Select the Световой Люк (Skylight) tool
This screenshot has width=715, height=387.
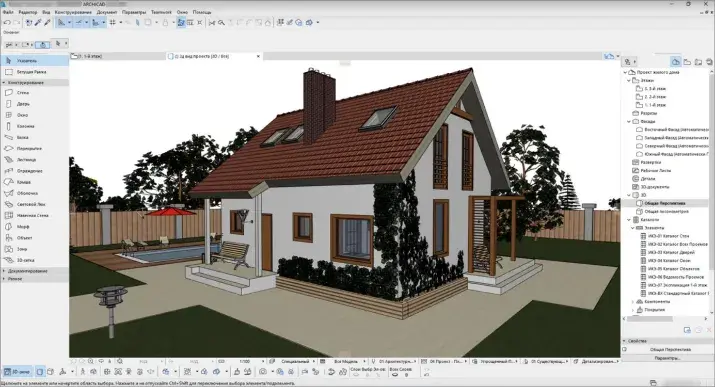tap(35, 204)
